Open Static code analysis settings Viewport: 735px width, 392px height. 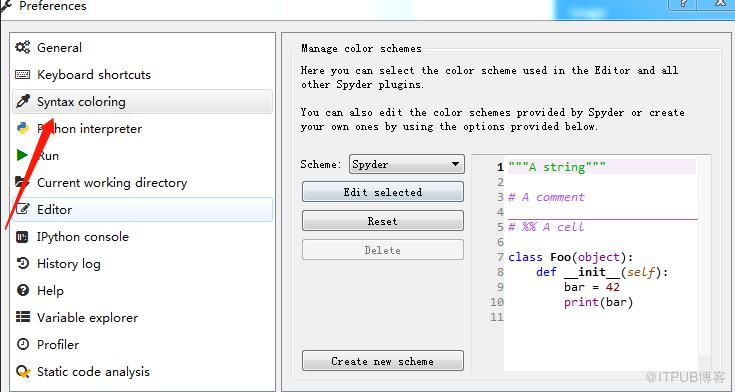(142, 371)
